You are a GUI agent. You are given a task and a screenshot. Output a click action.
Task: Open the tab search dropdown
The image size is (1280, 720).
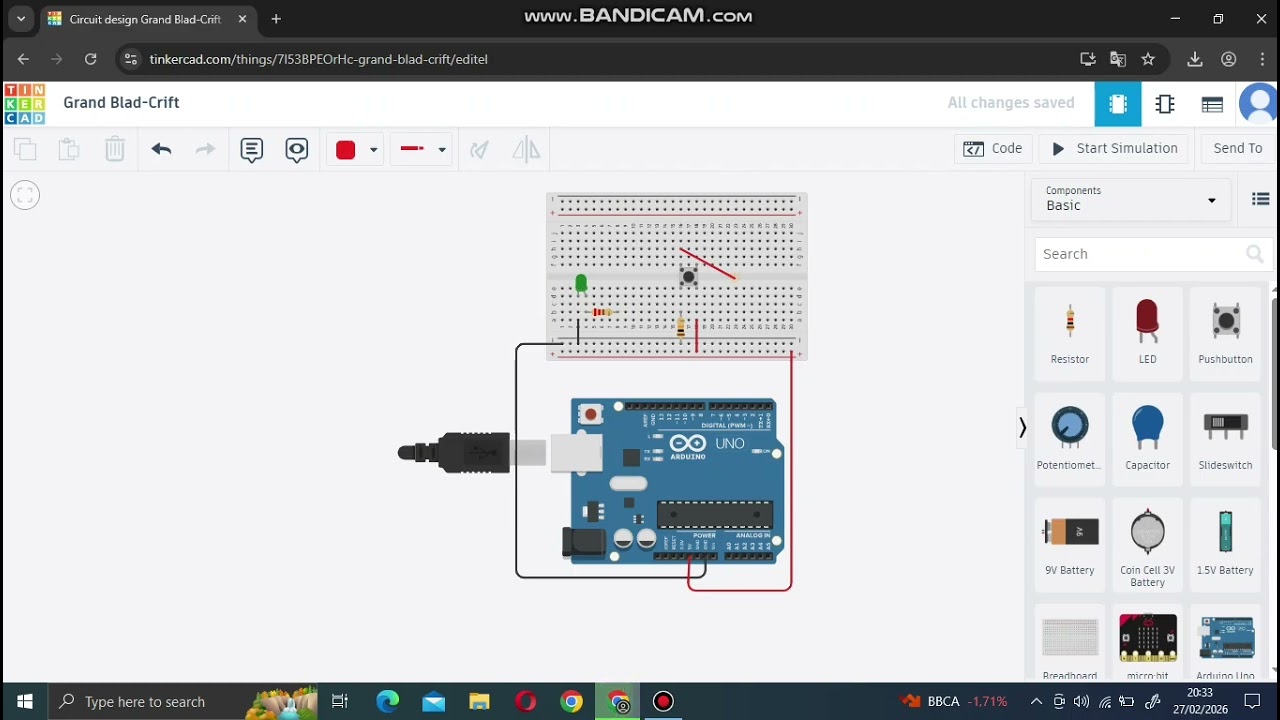21,19
